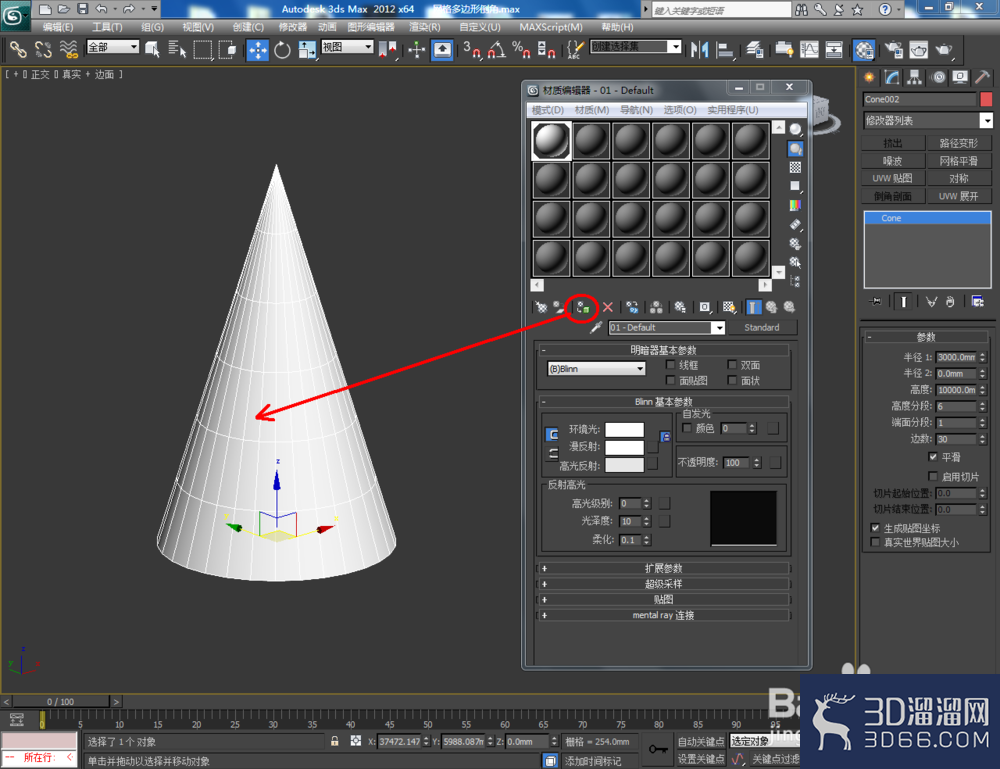
Task: Toggle the 平滑 smooth checkbox
Action: (x=933, y=457)
